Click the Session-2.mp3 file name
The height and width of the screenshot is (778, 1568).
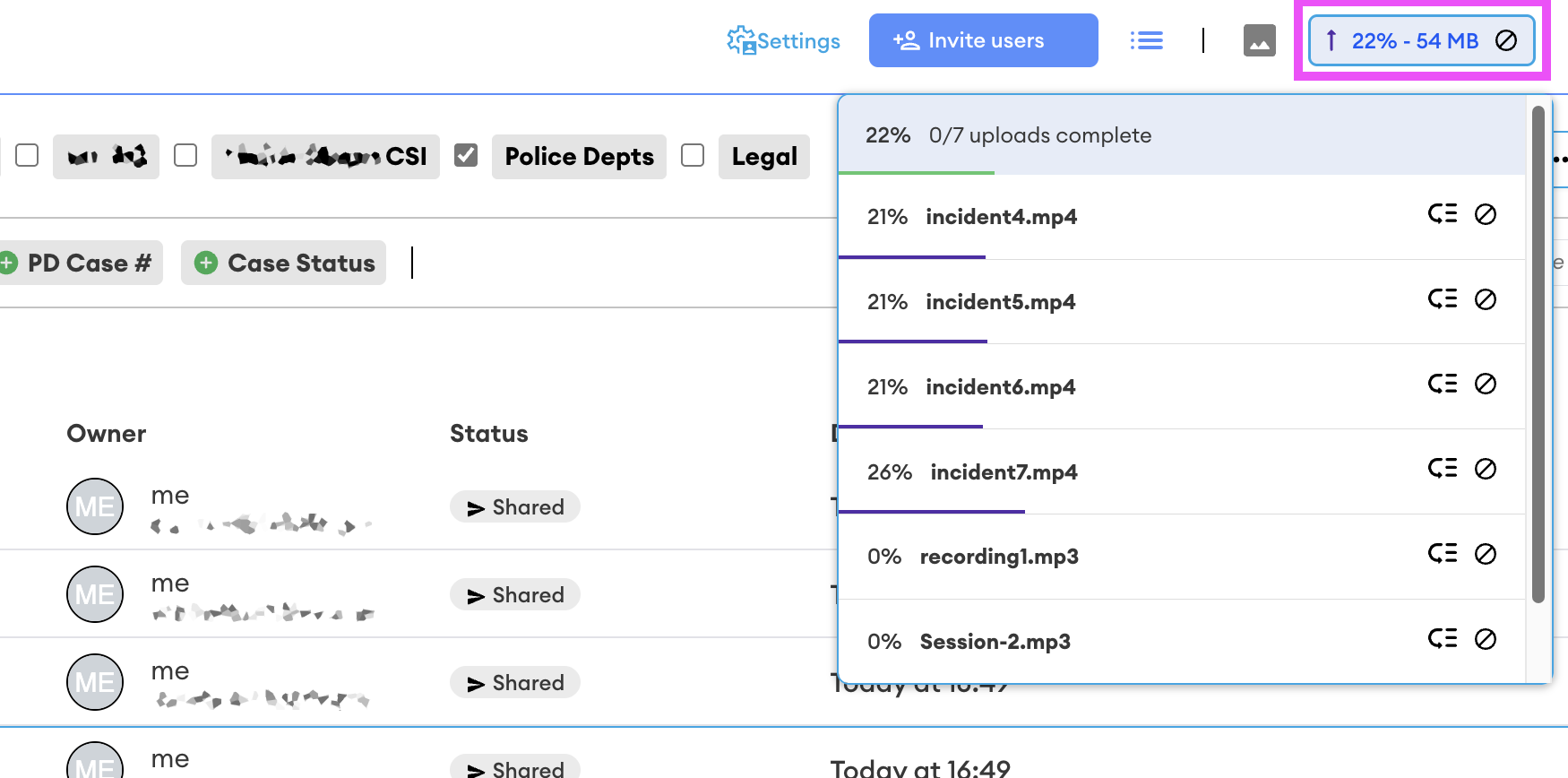[x=995, y=642]
